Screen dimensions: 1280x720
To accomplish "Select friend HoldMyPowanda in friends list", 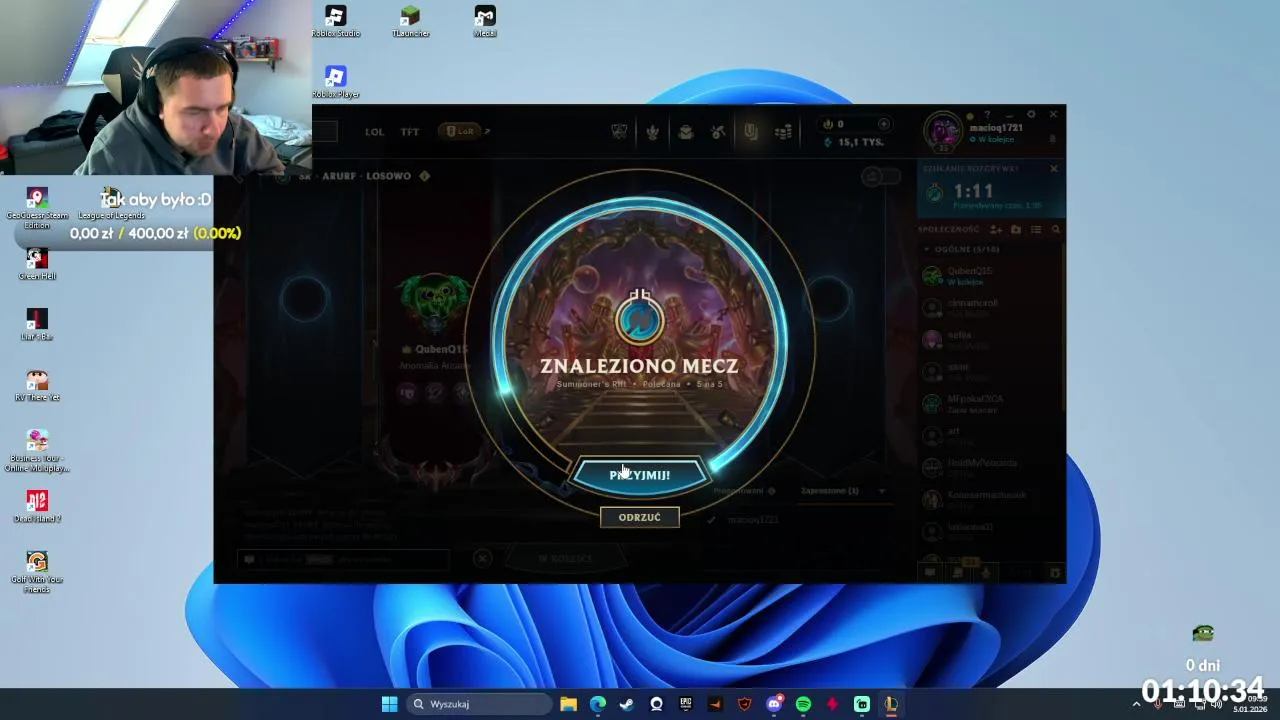I will pos(990,467).
